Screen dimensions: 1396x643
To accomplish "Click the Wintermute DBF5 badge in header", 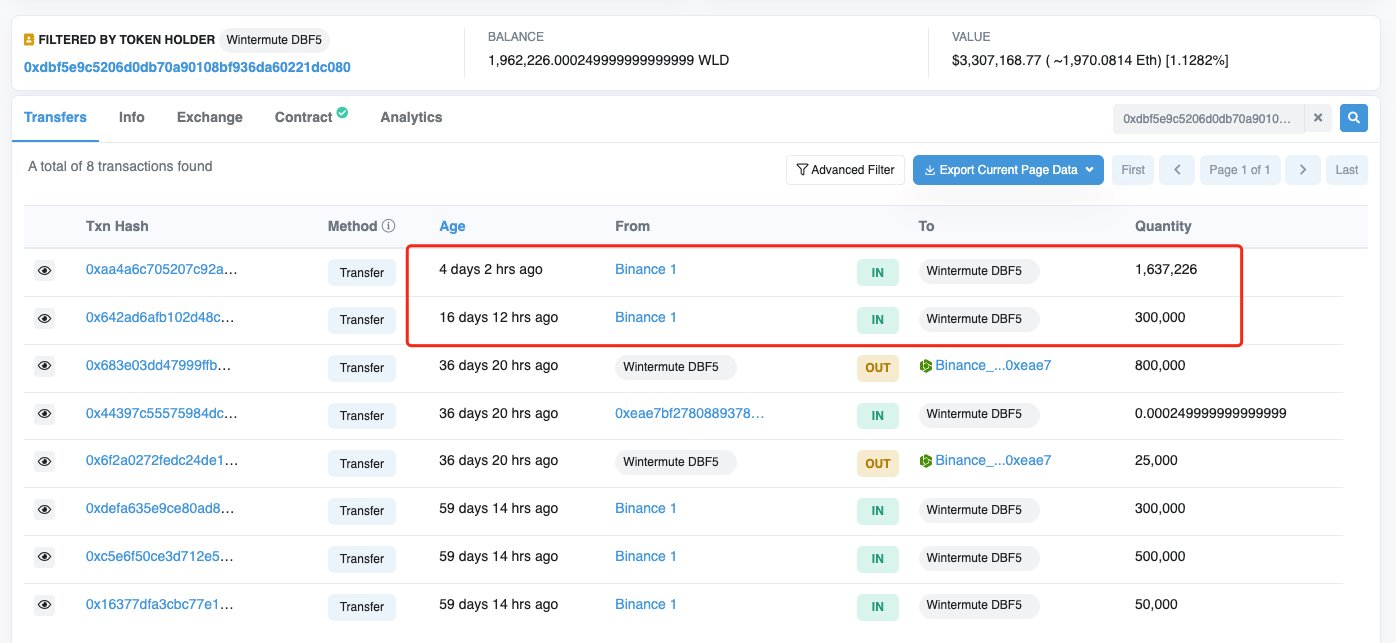I will [274, 40].
